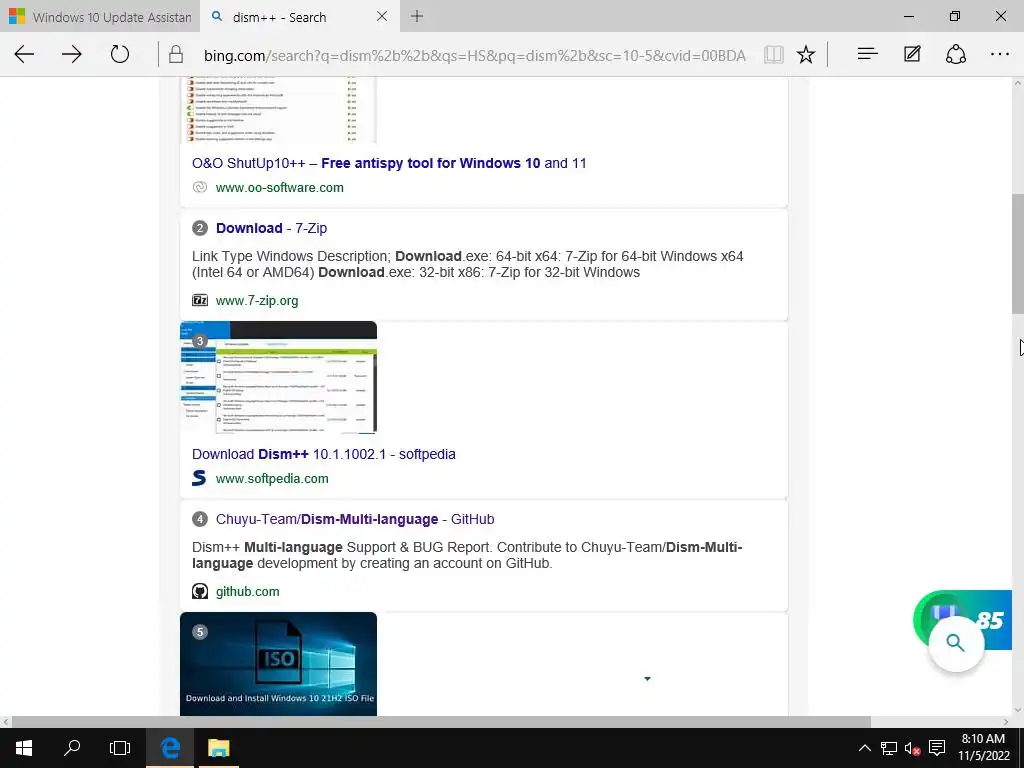Click floating search magnifier button

pos(955,643)
